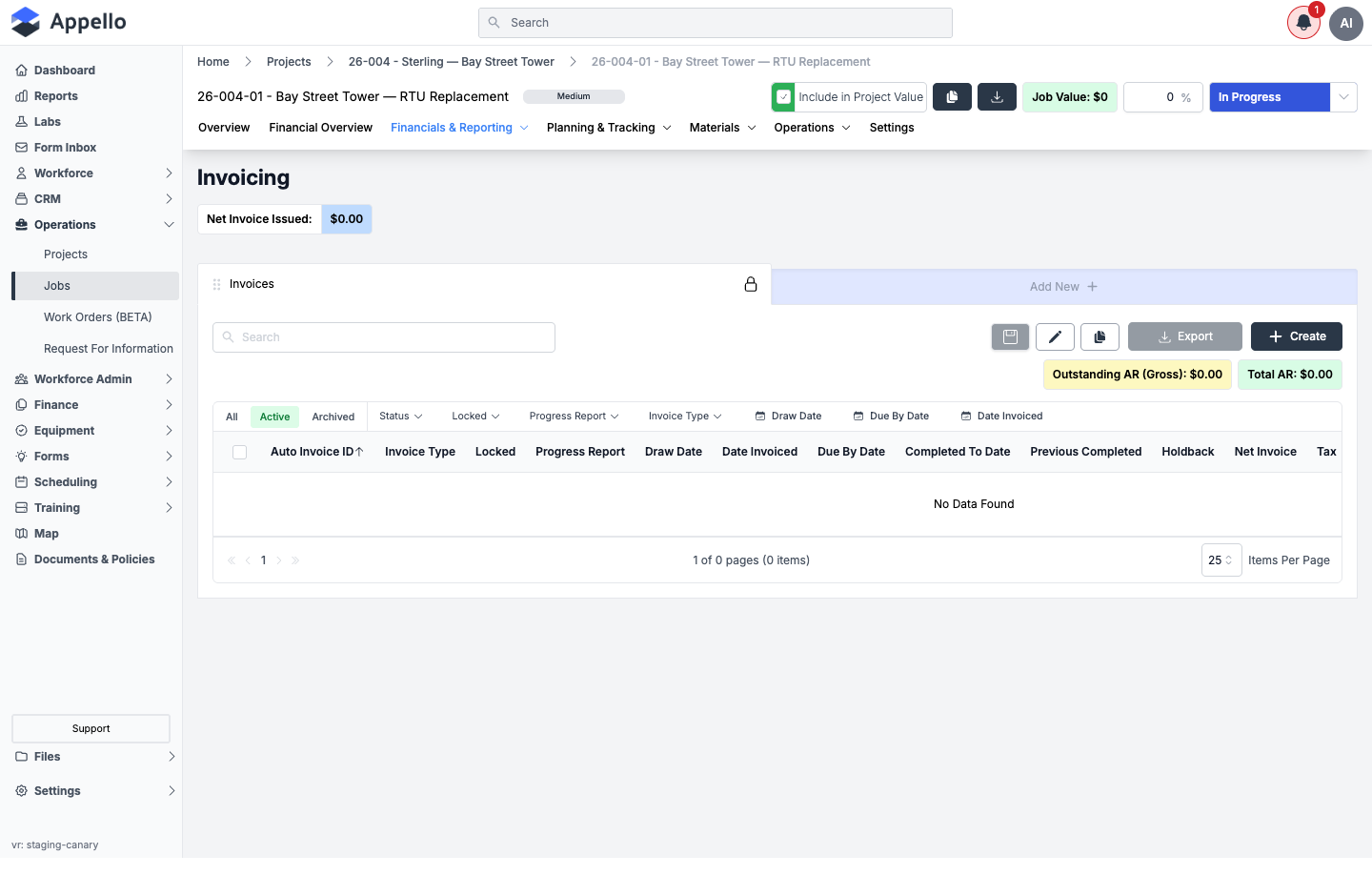Image resolution: width=1372 pixels, height=875 pixels.
Task: Go to Projects breadcrumb link
Action: coord(289,62)
